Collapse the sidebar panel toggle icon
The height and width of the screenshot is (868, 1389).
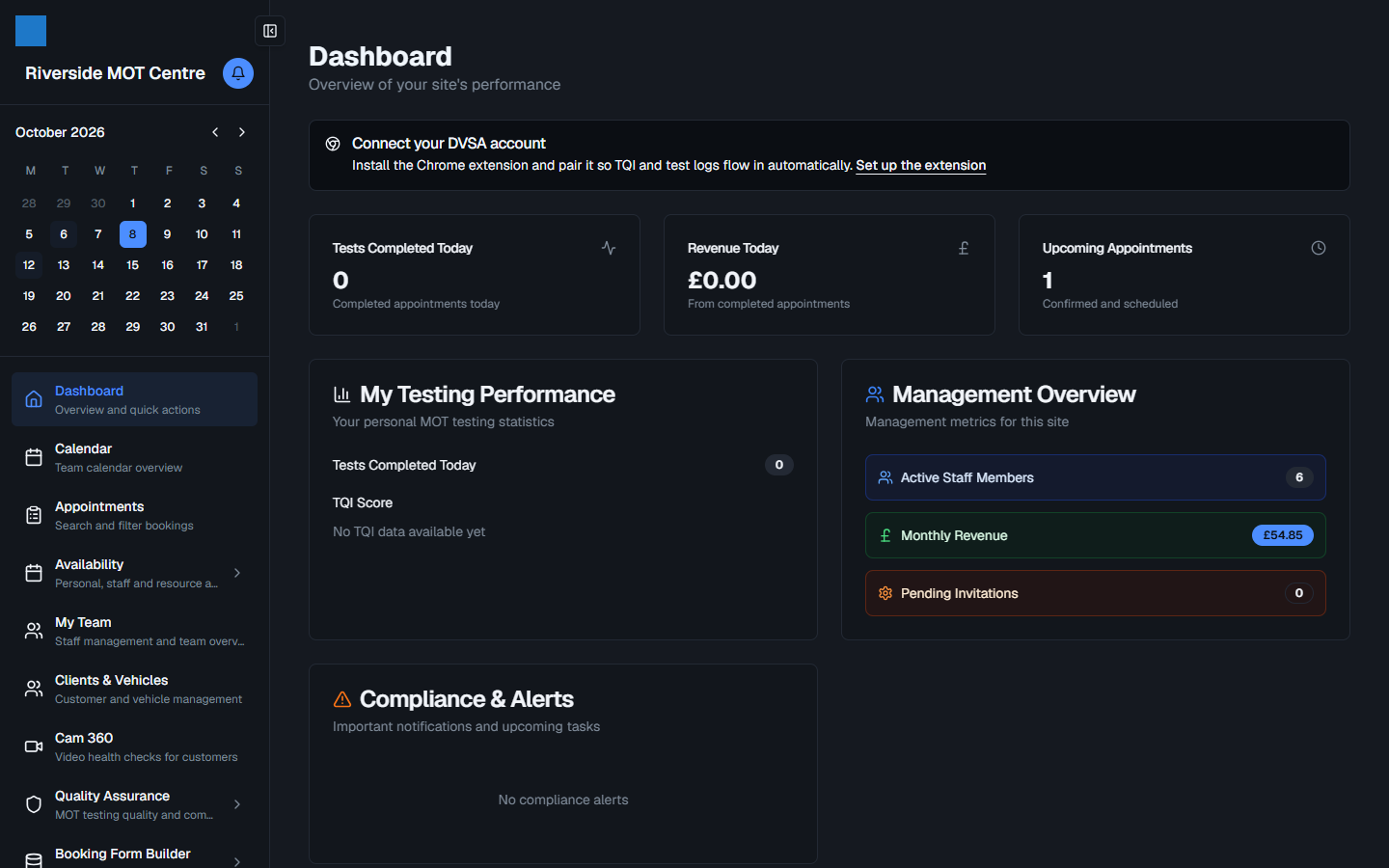click(x=270, y=31)
